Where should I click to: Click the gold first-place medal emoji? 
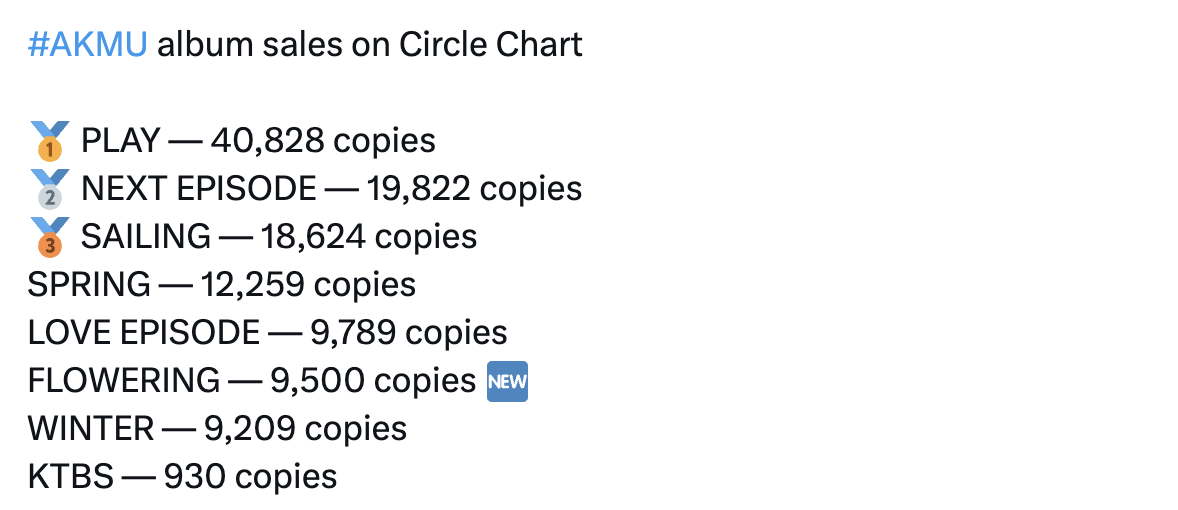click(x=49, y=141)
